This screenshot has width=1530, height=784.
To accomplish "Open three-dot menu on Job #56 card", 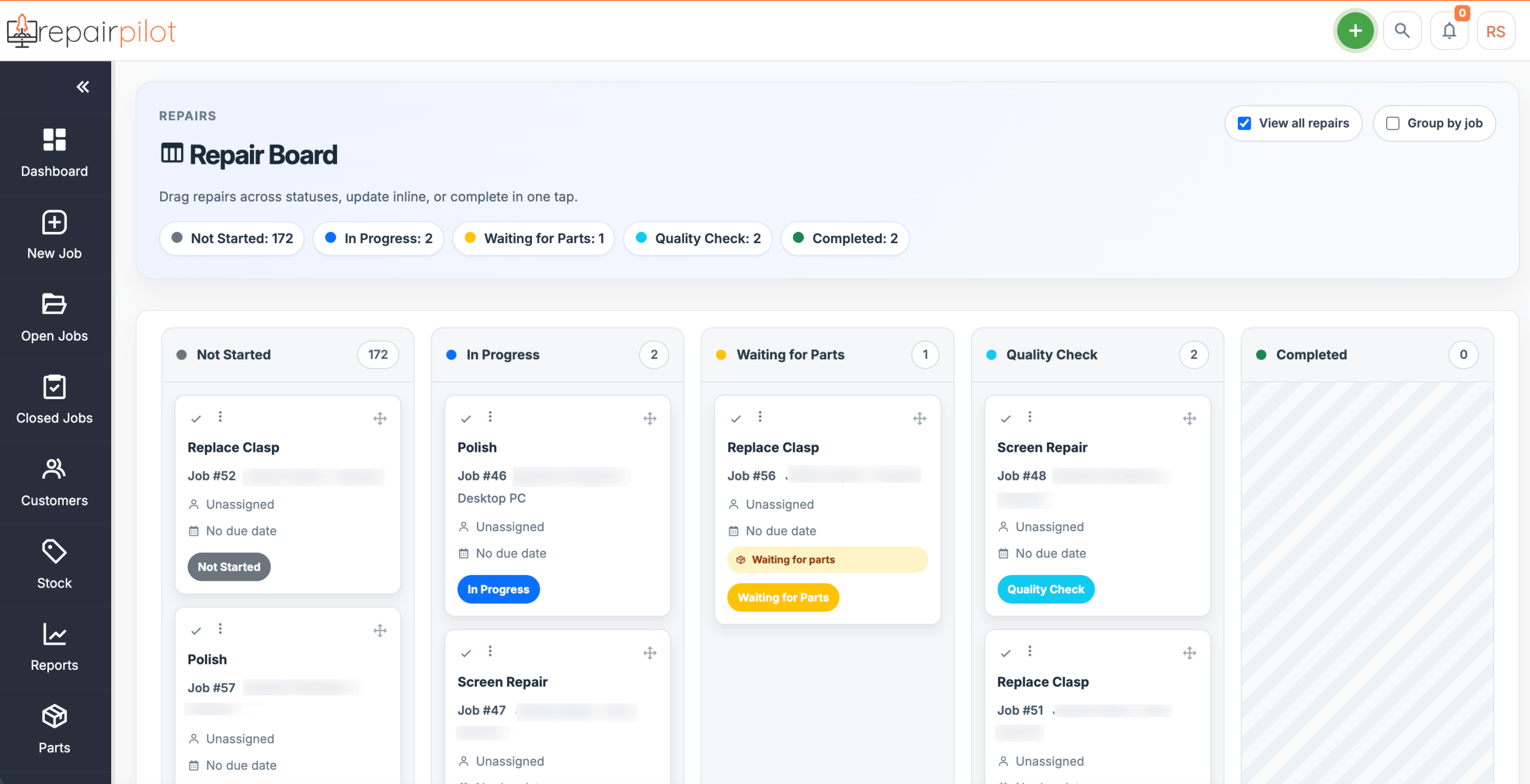I will pyautogui.click(x=760, y=416).
